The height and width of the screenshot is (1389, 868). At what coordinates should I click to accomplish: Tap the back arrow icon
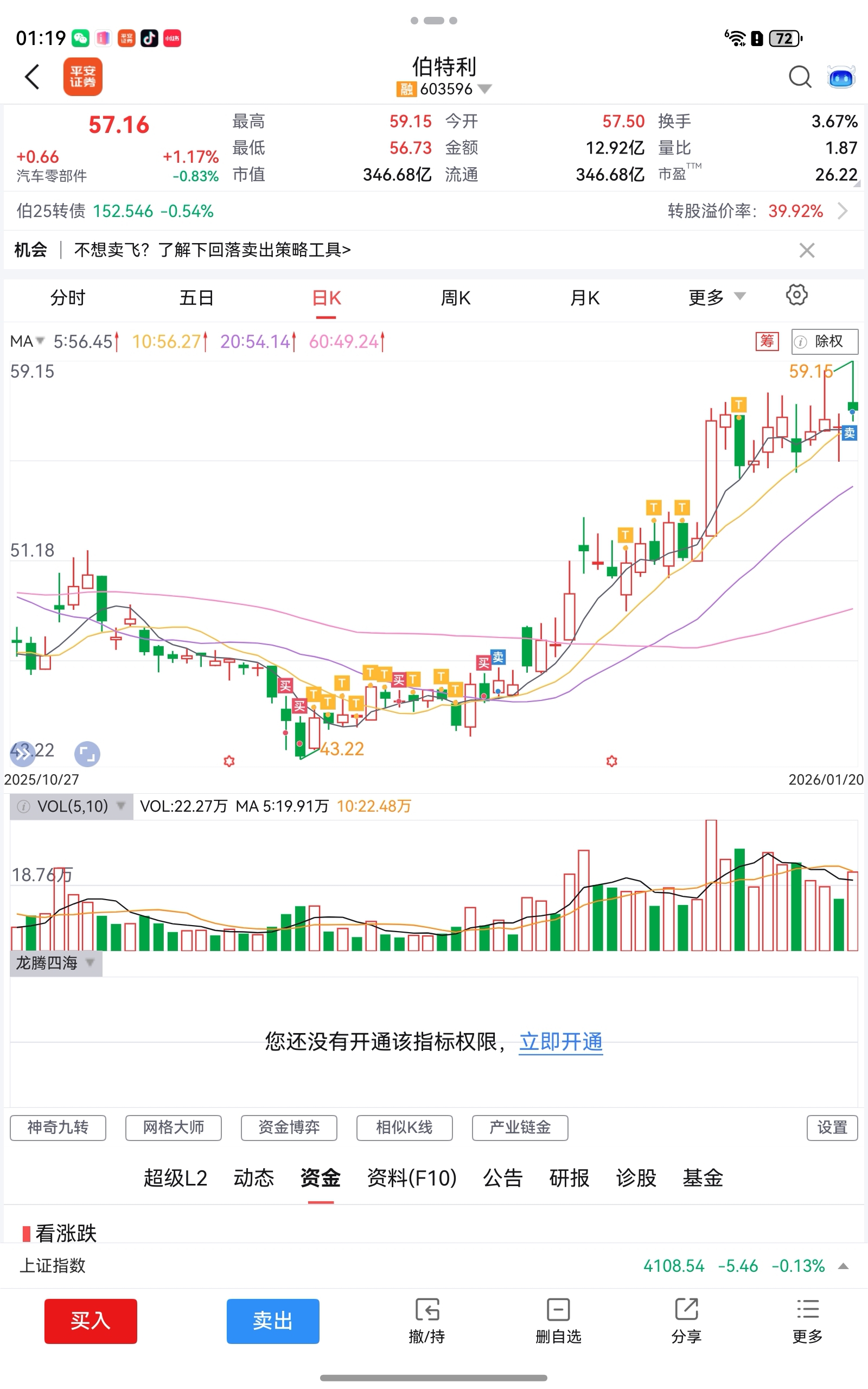click(33, 77)
